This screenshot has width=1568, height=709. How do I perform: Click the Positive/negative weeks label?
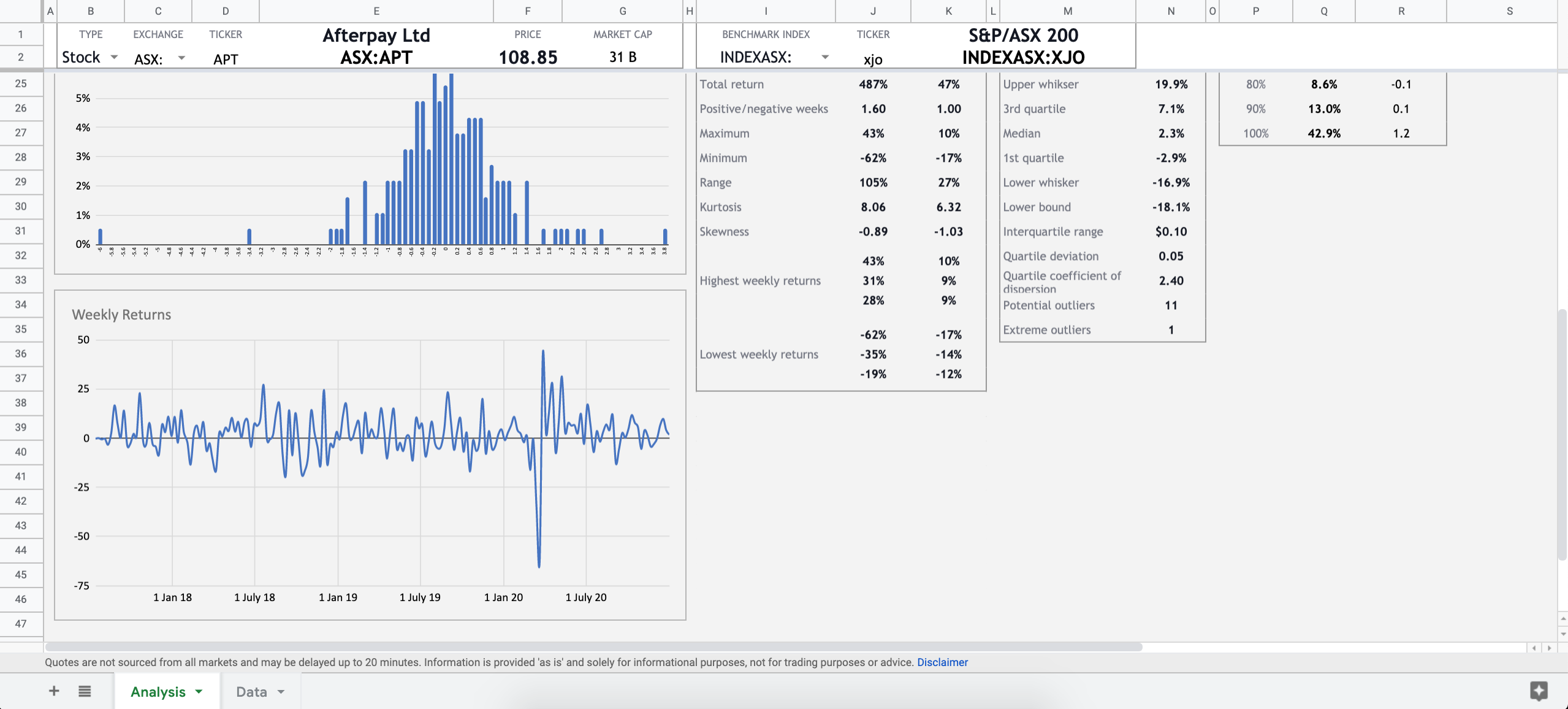coord(764,109)
